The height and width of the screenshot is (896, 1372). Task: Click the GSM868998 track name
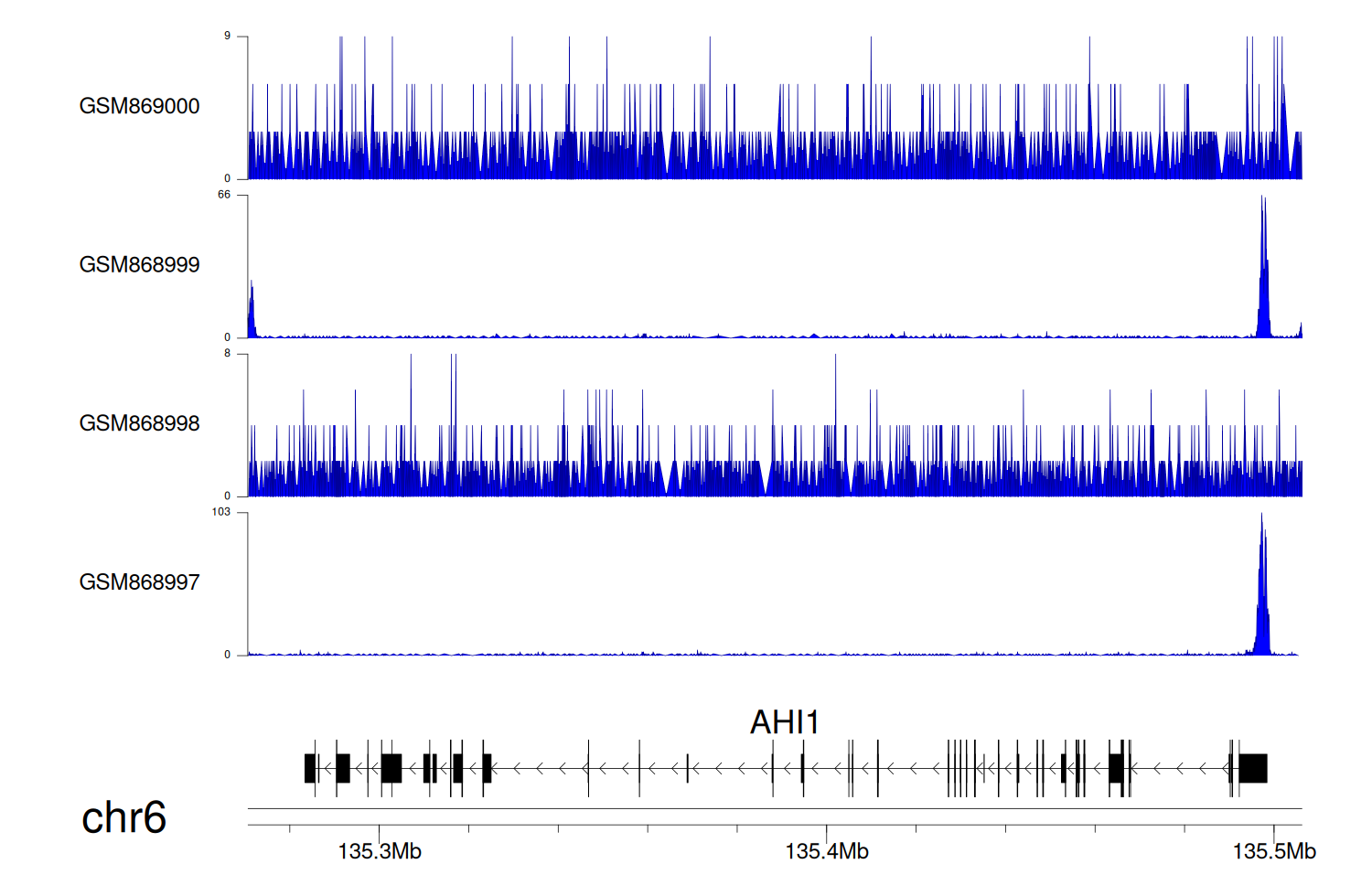point(139,423)
